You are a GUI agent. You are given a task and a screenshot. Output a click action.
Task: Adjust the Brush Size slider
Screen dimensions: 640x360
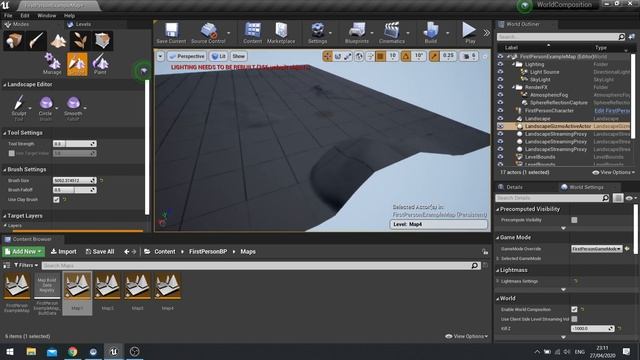(74, 180)
